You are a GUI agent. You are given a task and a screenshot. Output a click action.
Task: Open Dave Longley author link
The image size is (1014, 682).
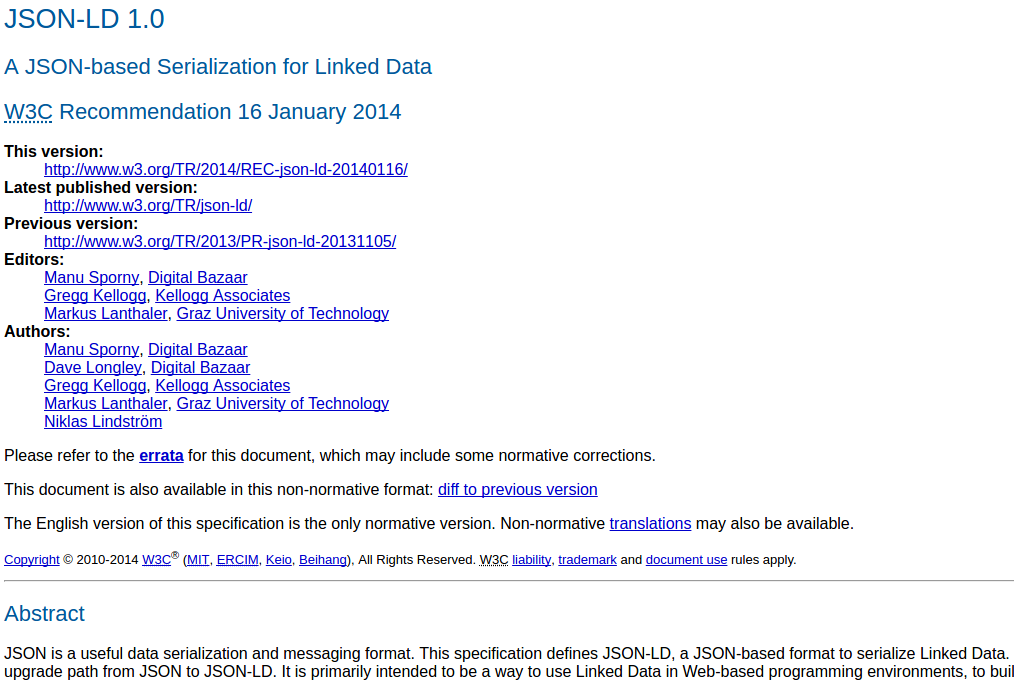92,368
